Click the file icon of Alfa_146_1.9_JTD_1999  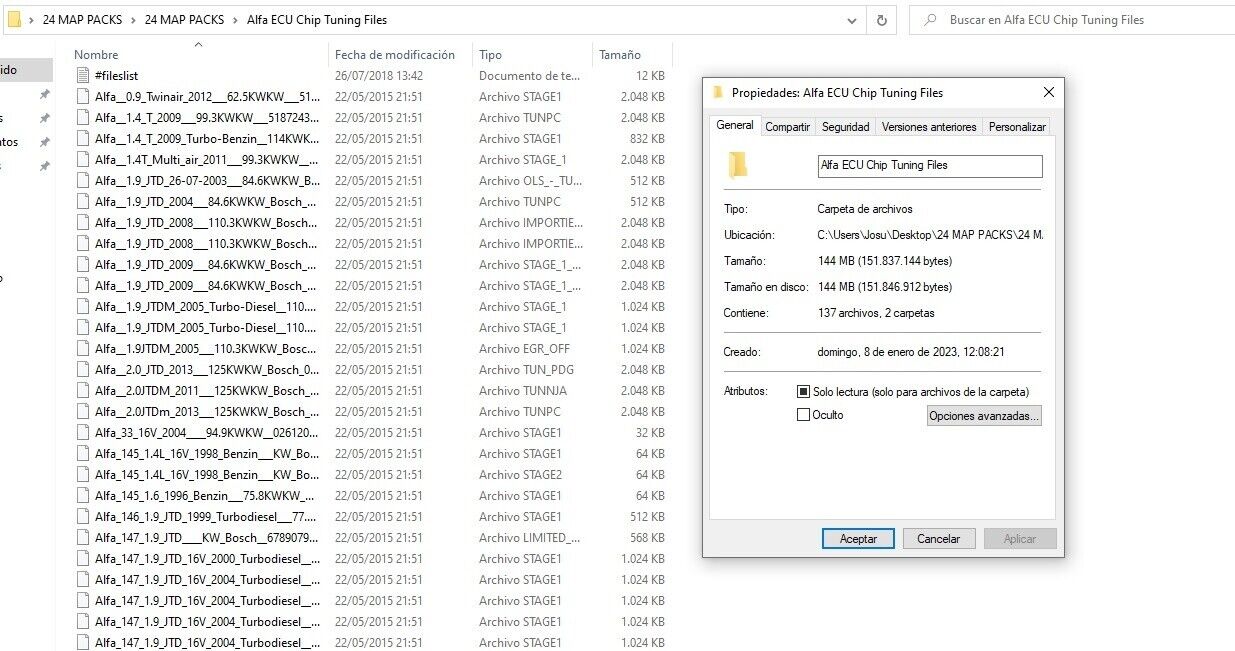[x=84, y=517]
